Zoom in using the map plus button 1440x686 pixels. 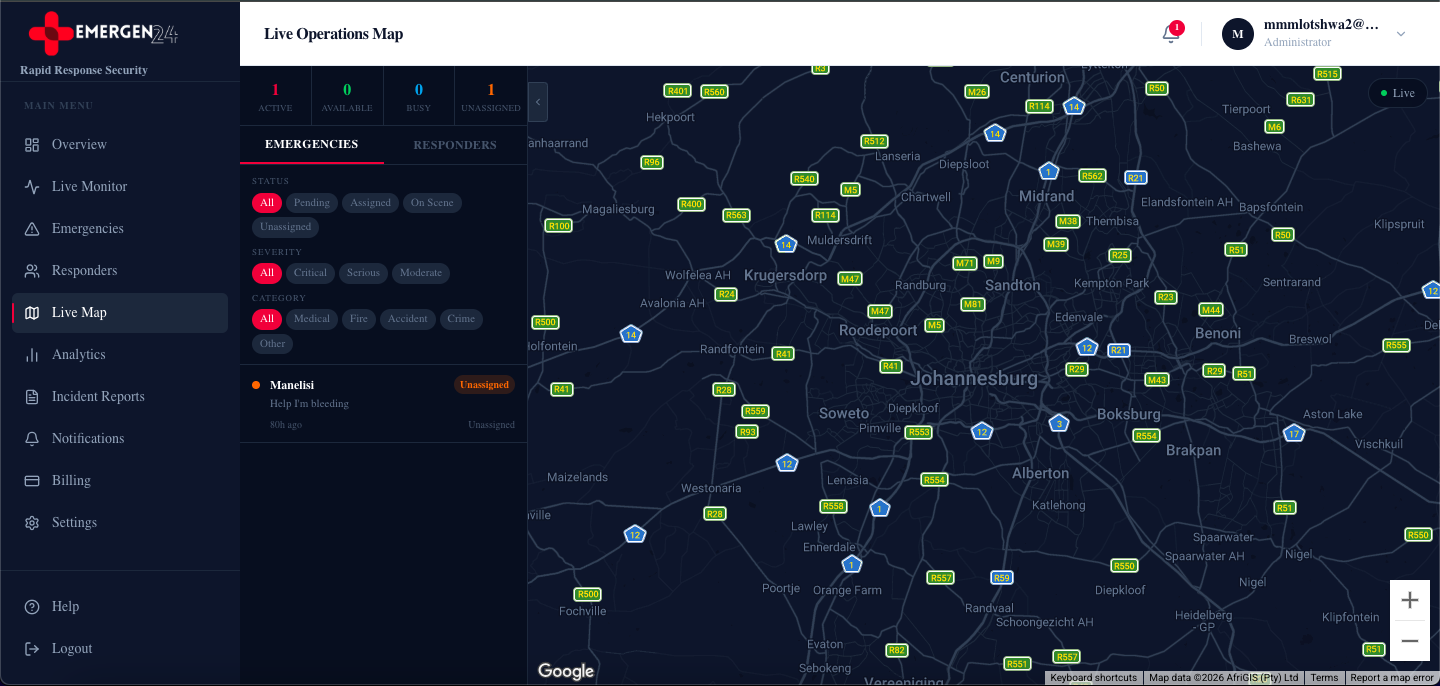click(1409, 600)
